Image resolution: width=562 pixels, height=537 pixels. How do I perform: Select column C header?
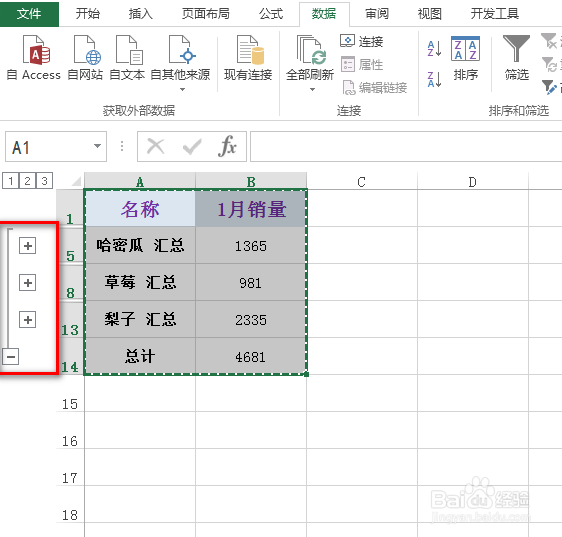362,181
